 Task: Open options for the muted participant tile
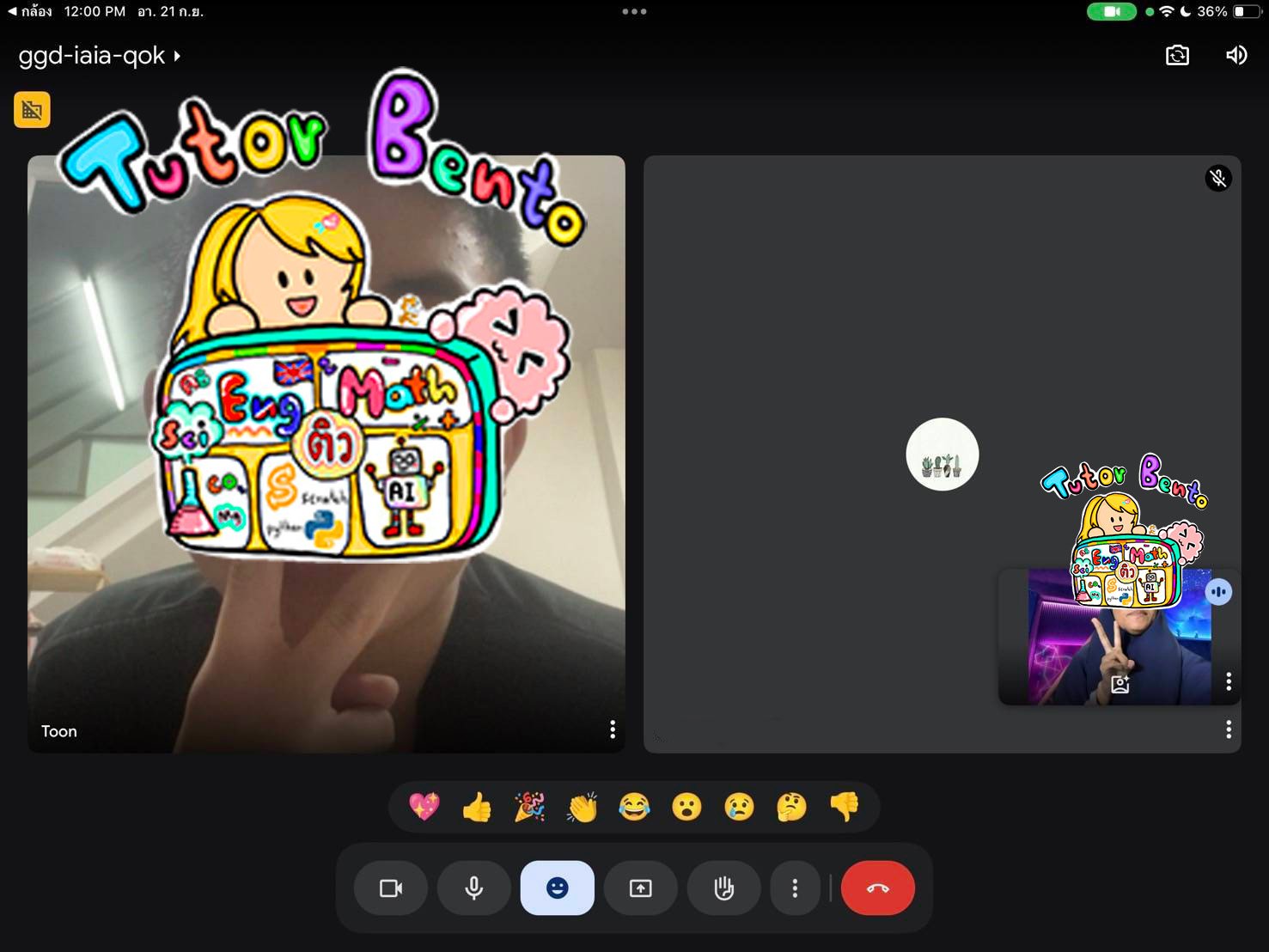pyautogui.click(x=1228, y=729)
